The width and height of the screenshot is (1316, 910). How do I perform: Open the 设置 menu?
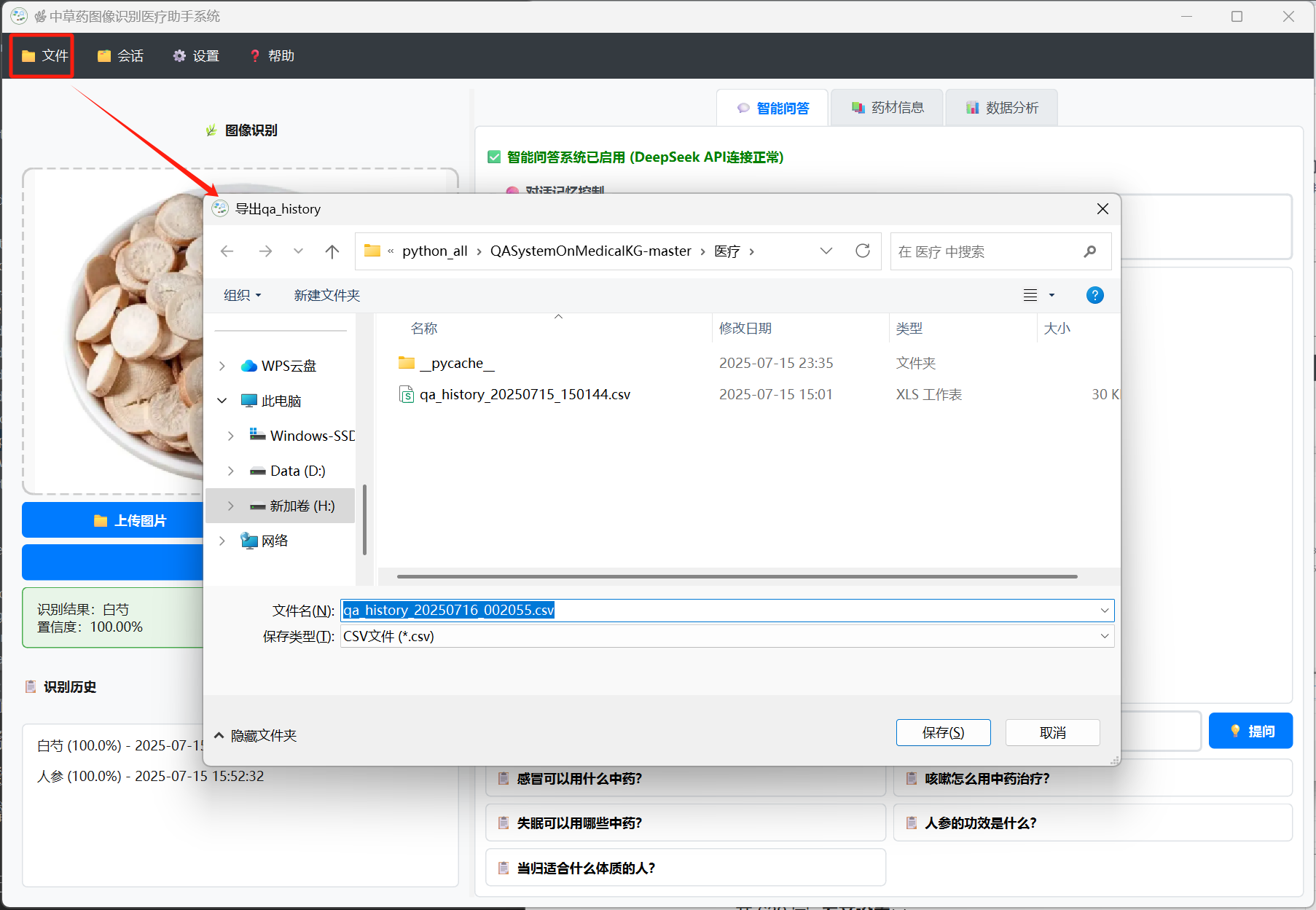197,56
